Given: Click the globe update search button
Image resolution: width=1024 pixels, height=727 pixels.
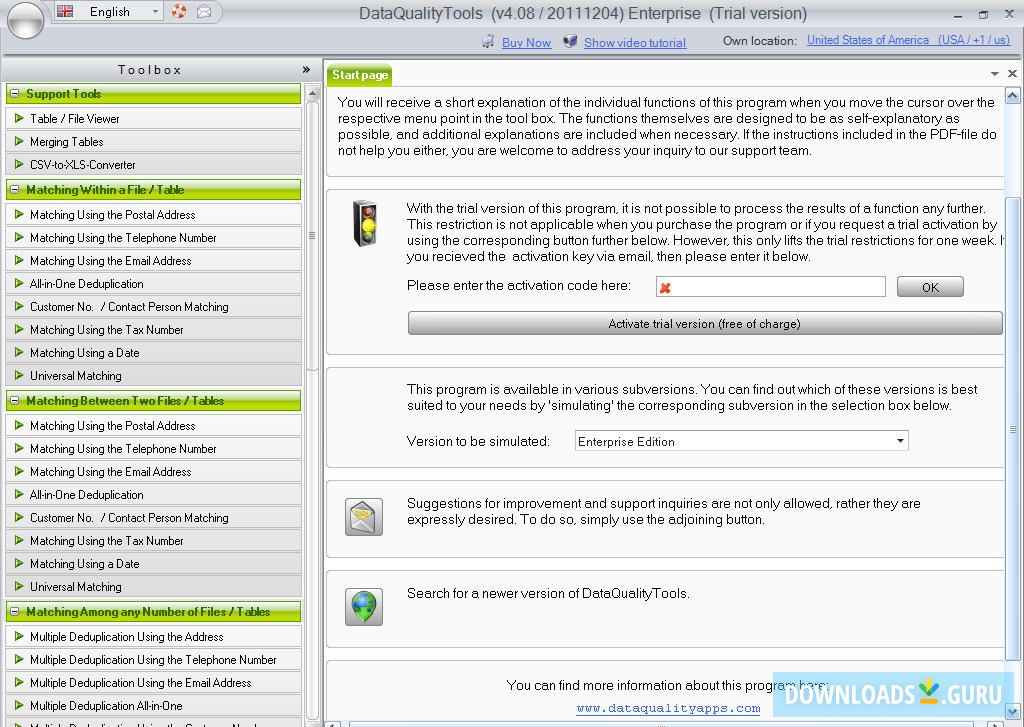Looking at the screenshot, I should 364,606.
